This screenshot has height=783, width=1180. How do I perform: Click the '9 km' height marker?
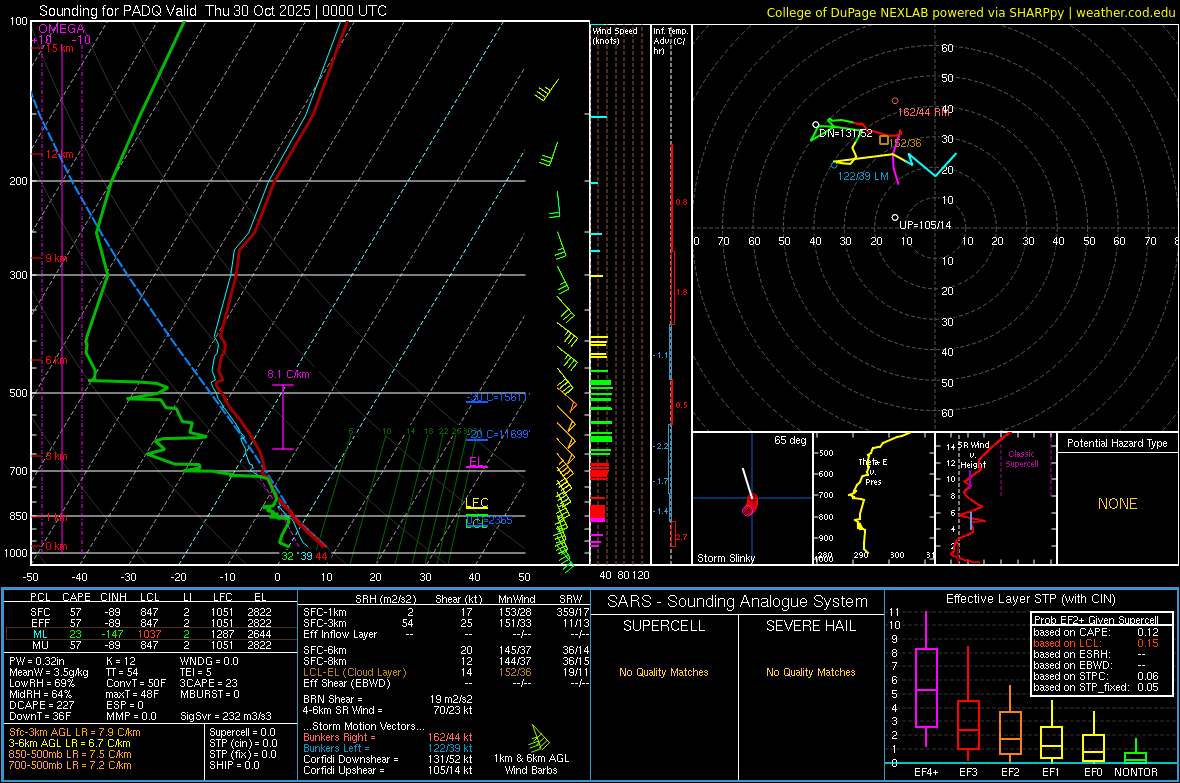point(56,258)
